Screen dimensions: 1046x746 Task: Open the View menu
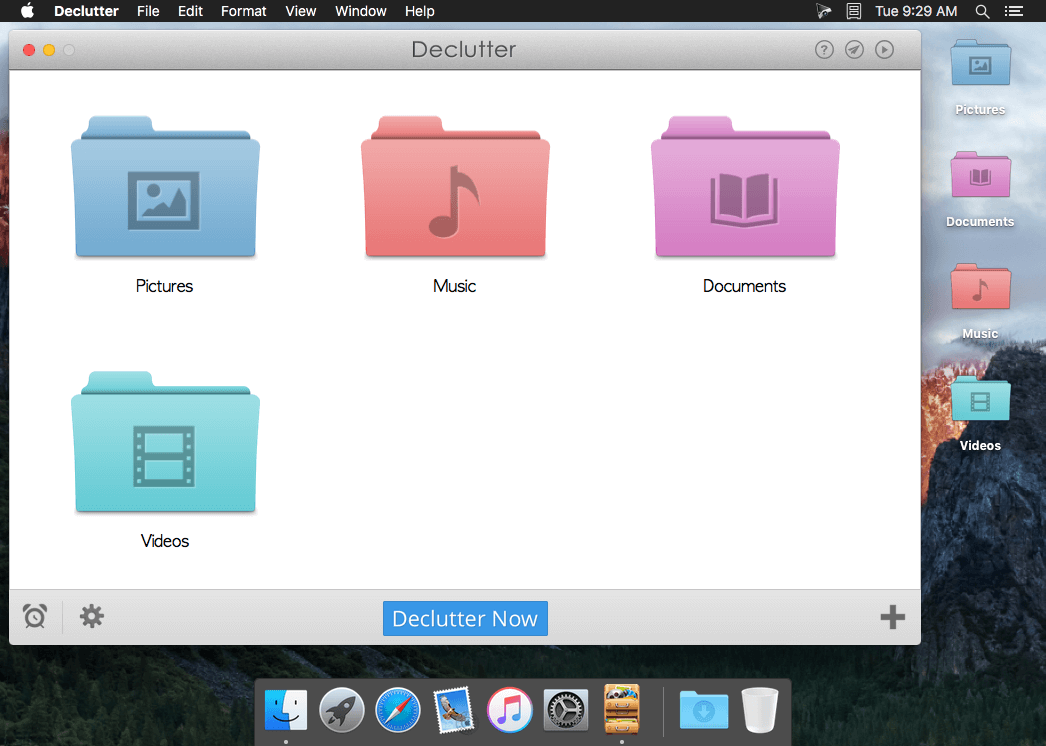[300, 11]
